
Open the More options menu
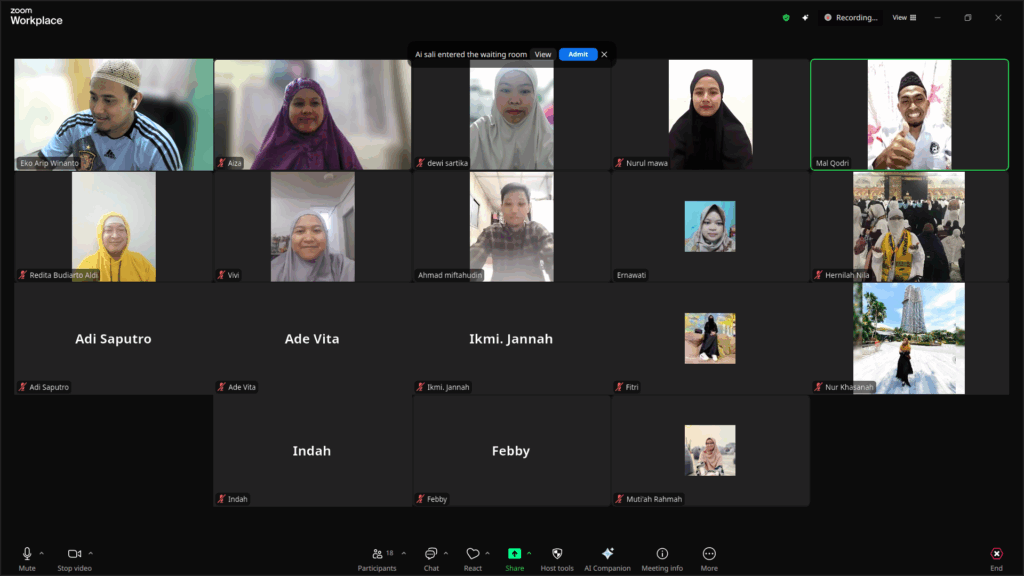tap(709, 554)
